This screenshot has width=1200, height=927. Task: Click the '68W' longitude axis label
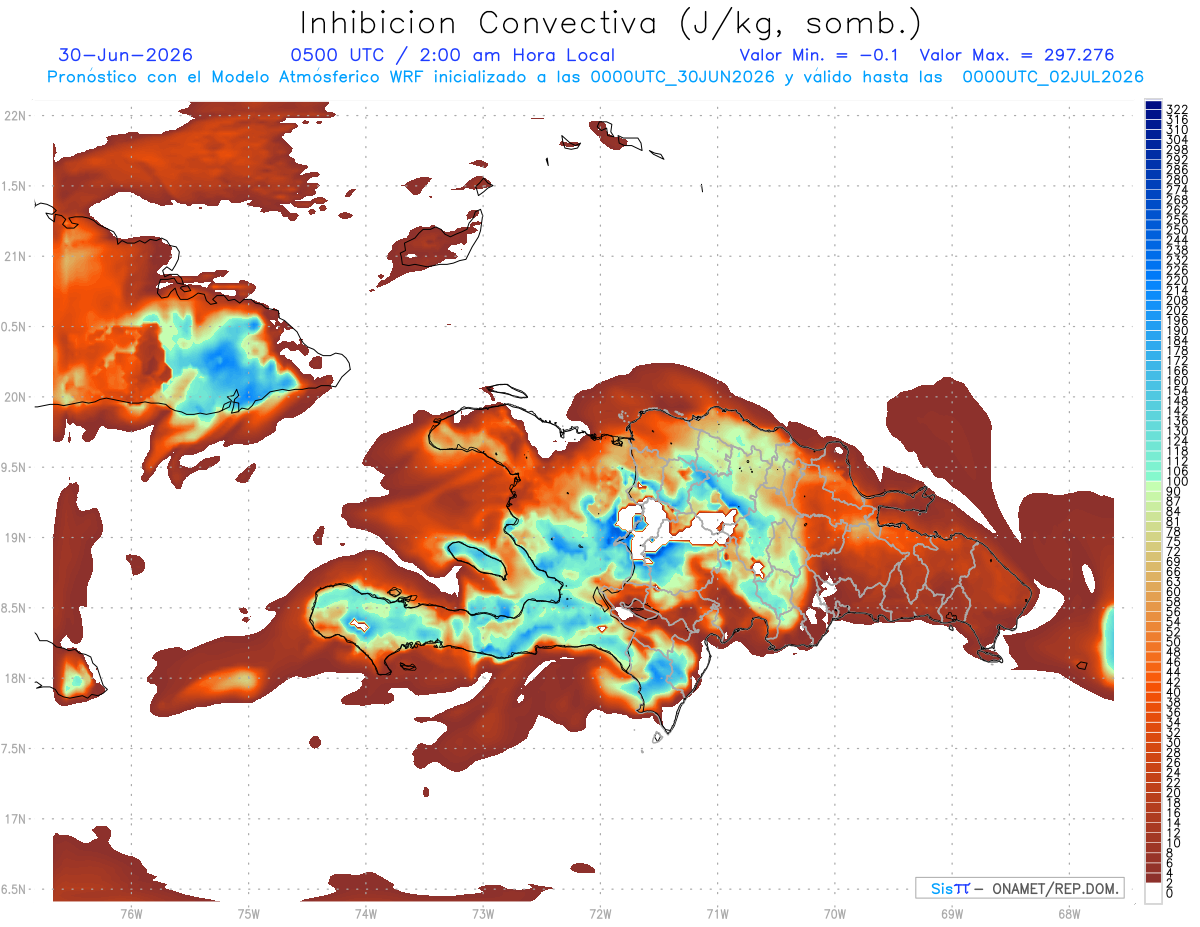tap(1068, 913)
